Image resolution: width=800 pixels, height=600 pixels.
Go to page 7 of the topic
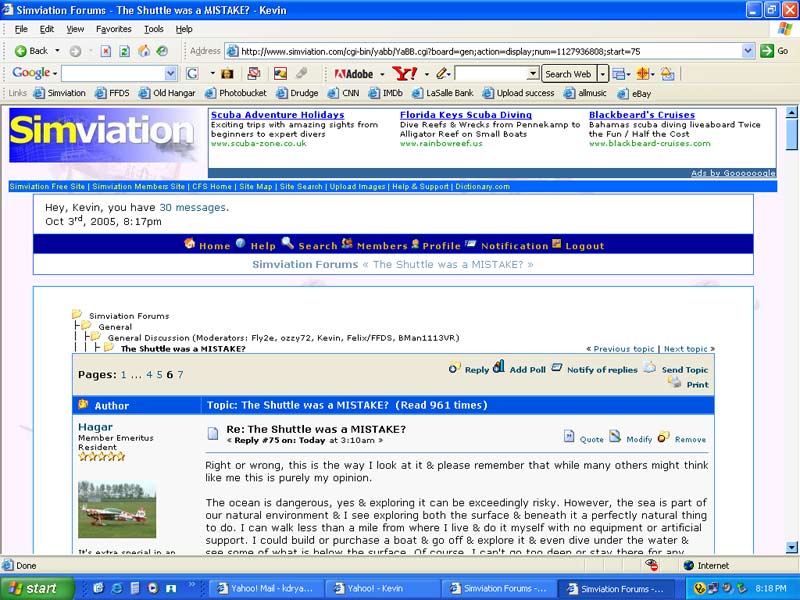180,375
